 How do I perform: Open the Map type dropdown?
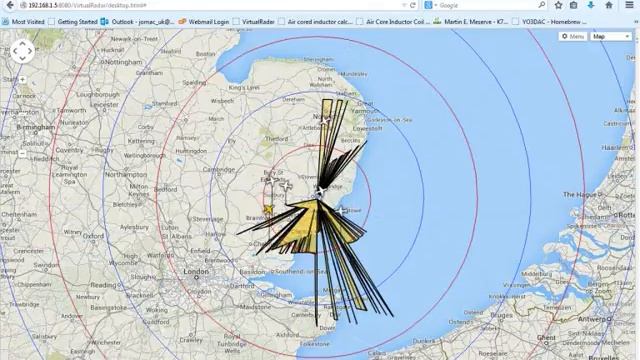611,36
